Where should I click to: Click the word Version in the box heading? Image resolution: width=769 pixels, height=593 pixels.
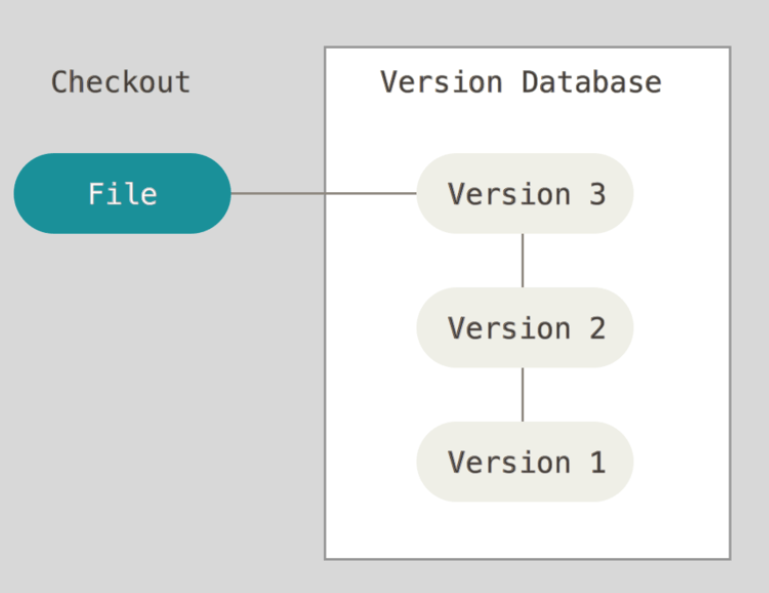[441, 81]
